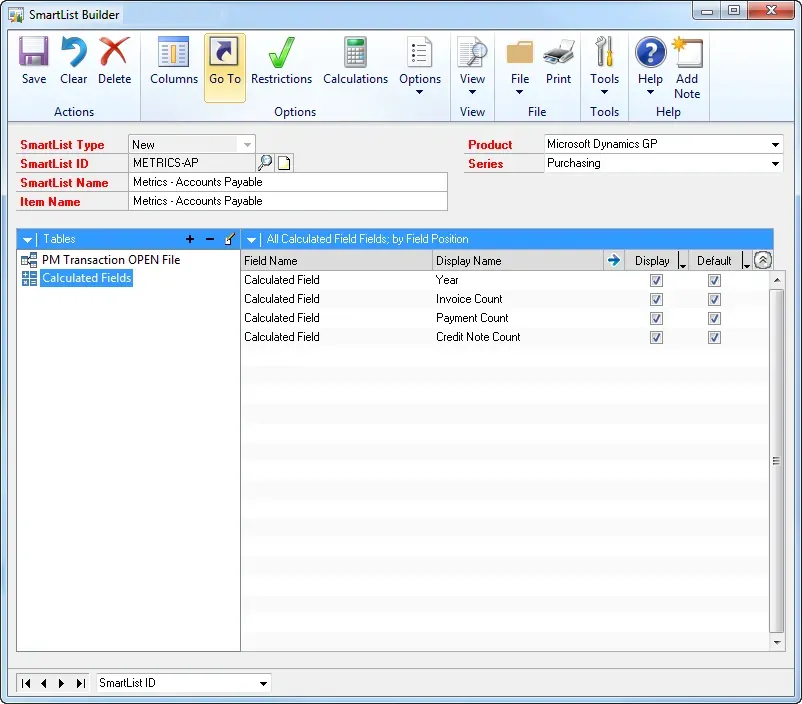This screenshot has width=802, height=704.
Task: Click the Clear undo-arrow icon
Action: [74, 61]
